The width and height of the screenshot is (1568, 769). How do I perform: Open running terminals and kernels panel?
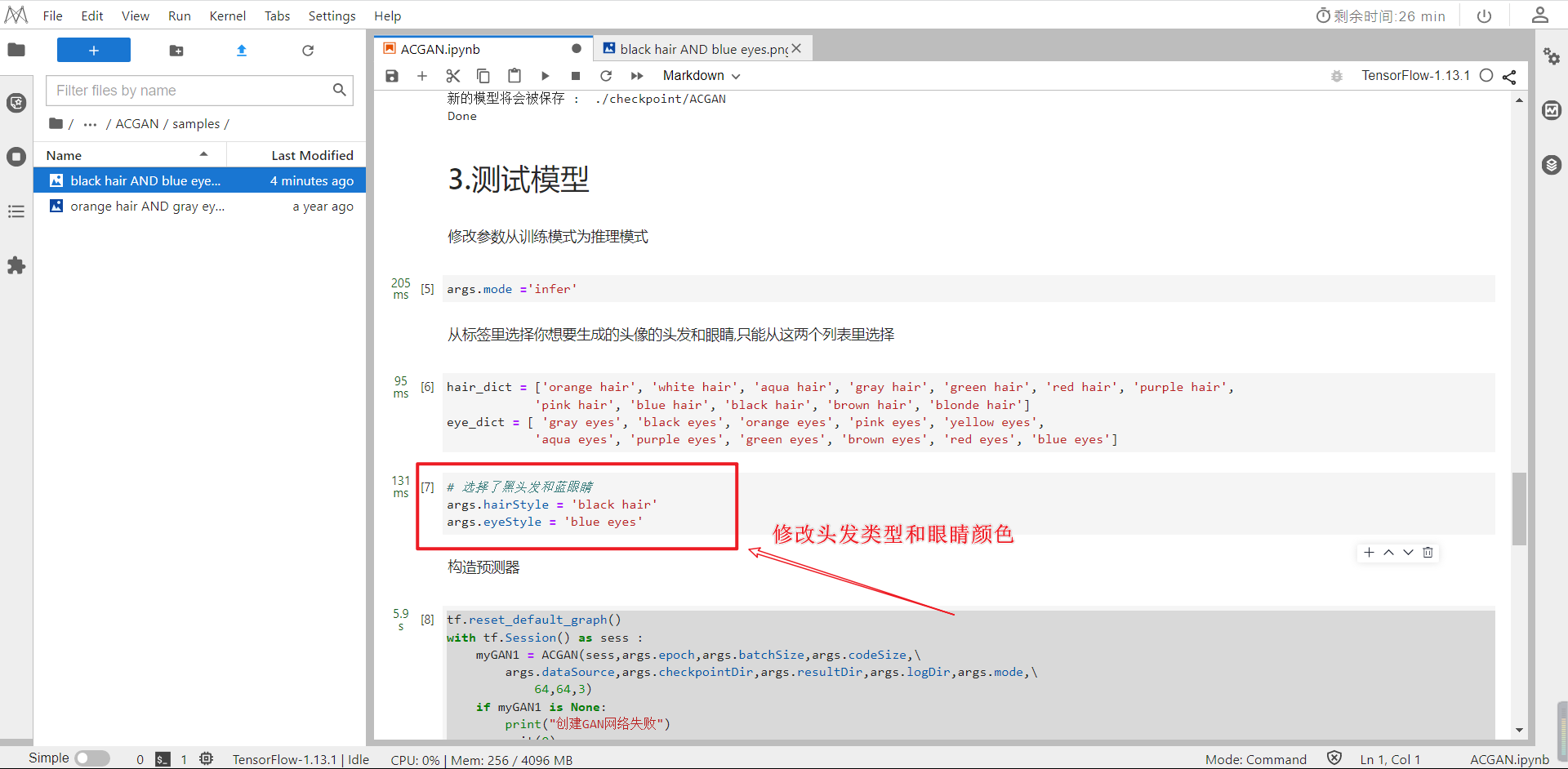click(16, 157)
